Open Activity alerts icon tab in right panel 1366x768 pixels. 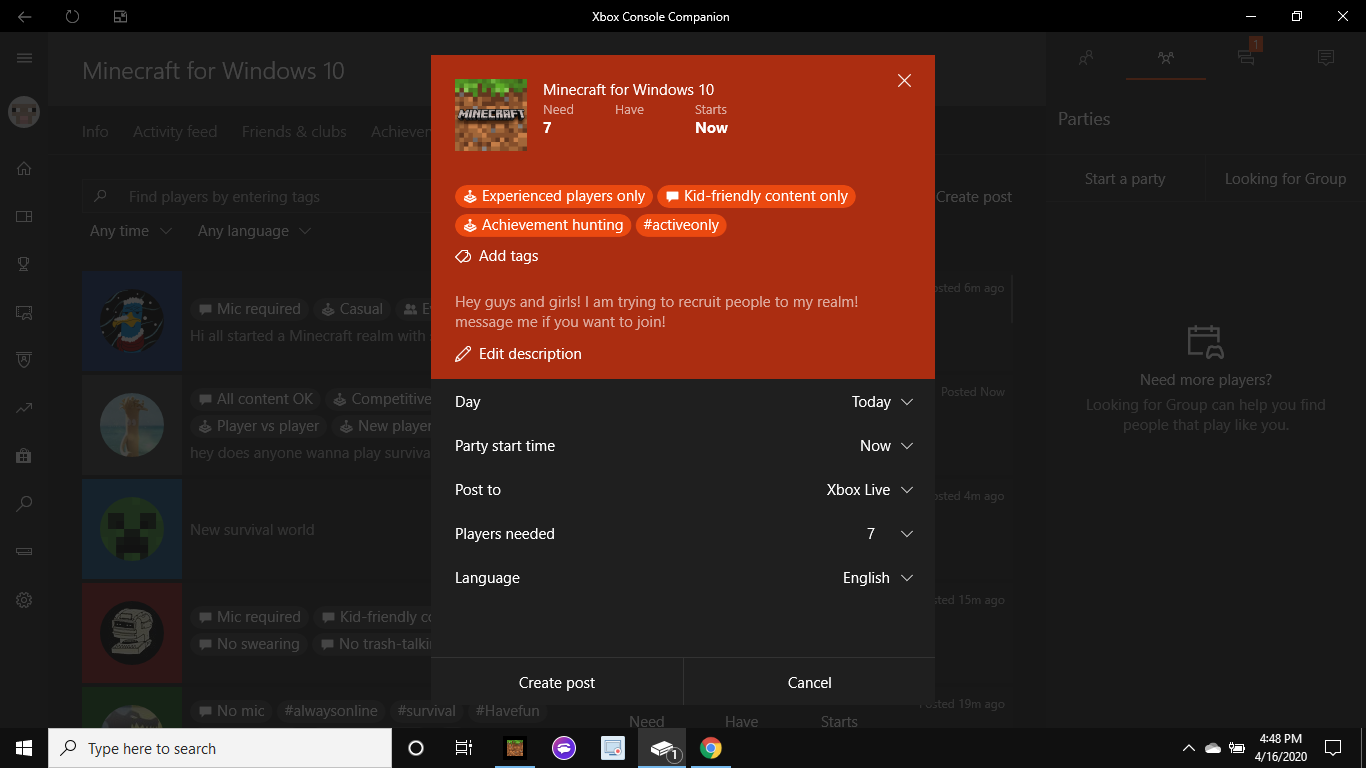pyautogui.click(x=1326, y=58)
